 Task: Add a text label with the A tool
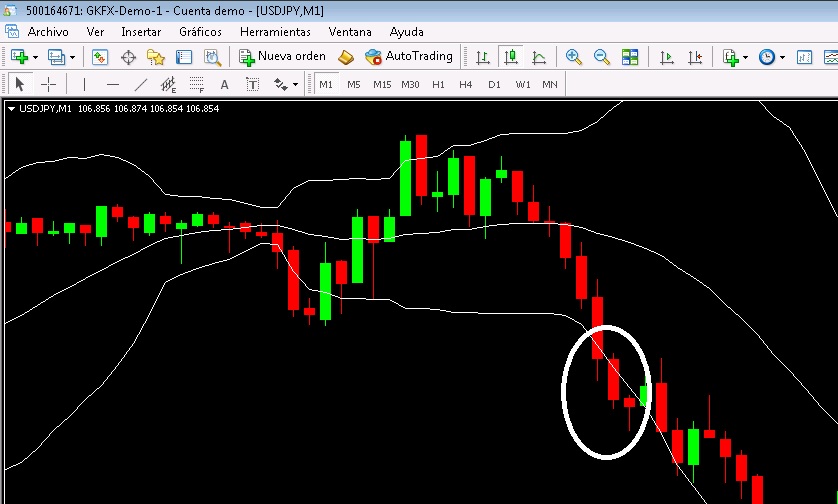coord(224,84)
